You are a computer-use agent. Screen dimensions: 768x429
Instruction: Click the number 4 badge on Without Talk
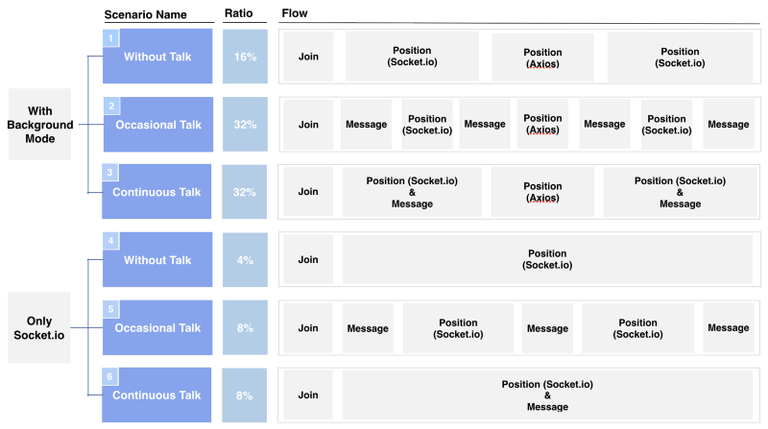pyautogui.click(x=111, y=241)
